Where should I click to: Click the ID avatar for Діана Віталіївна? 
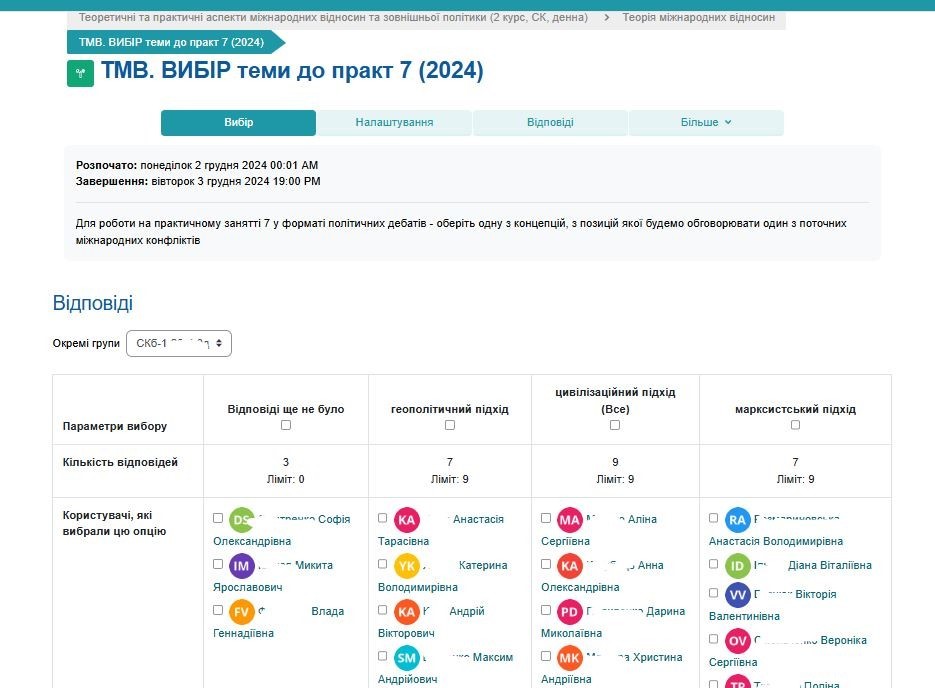[x=738, y=566]
